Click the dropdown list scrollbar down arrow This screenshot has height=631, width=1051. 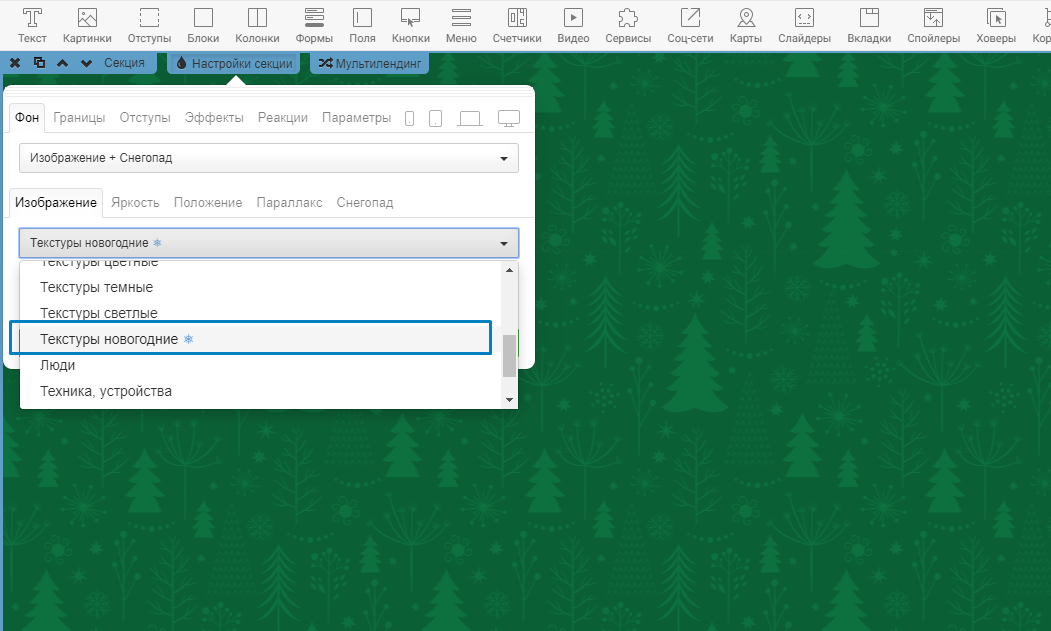tap(509, 399)
